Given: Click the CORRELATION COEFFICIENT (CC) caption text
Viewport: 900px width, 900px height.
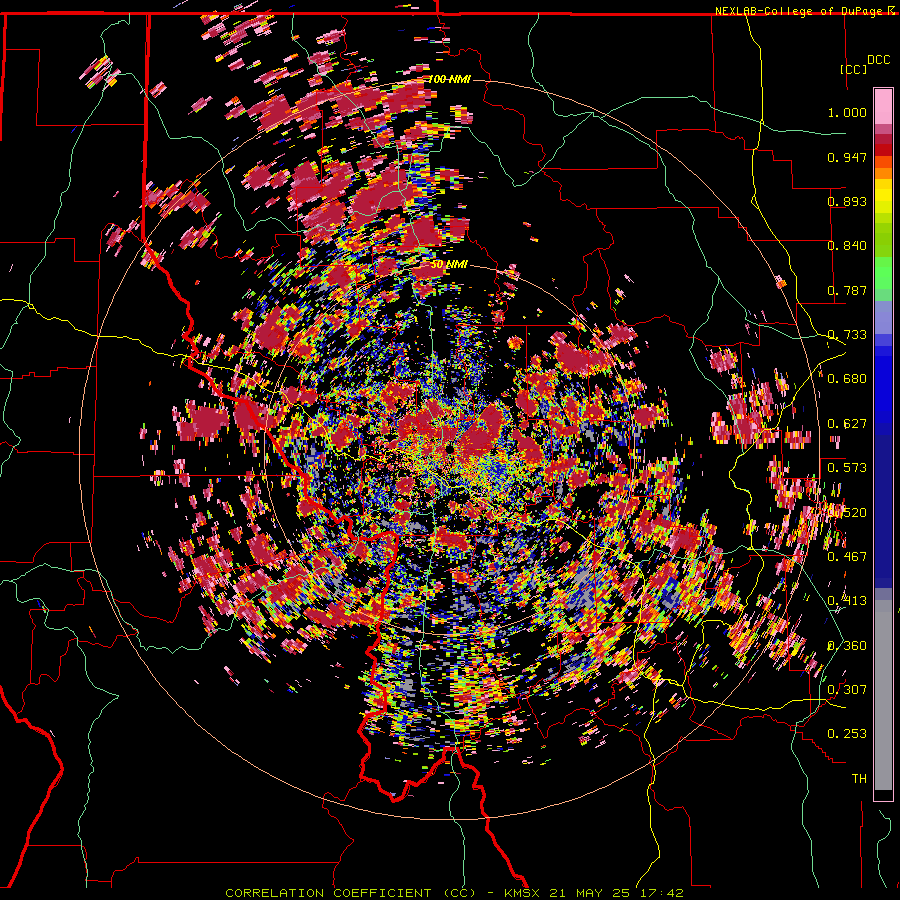Looking at the screenshot, I should click(351, 893).
